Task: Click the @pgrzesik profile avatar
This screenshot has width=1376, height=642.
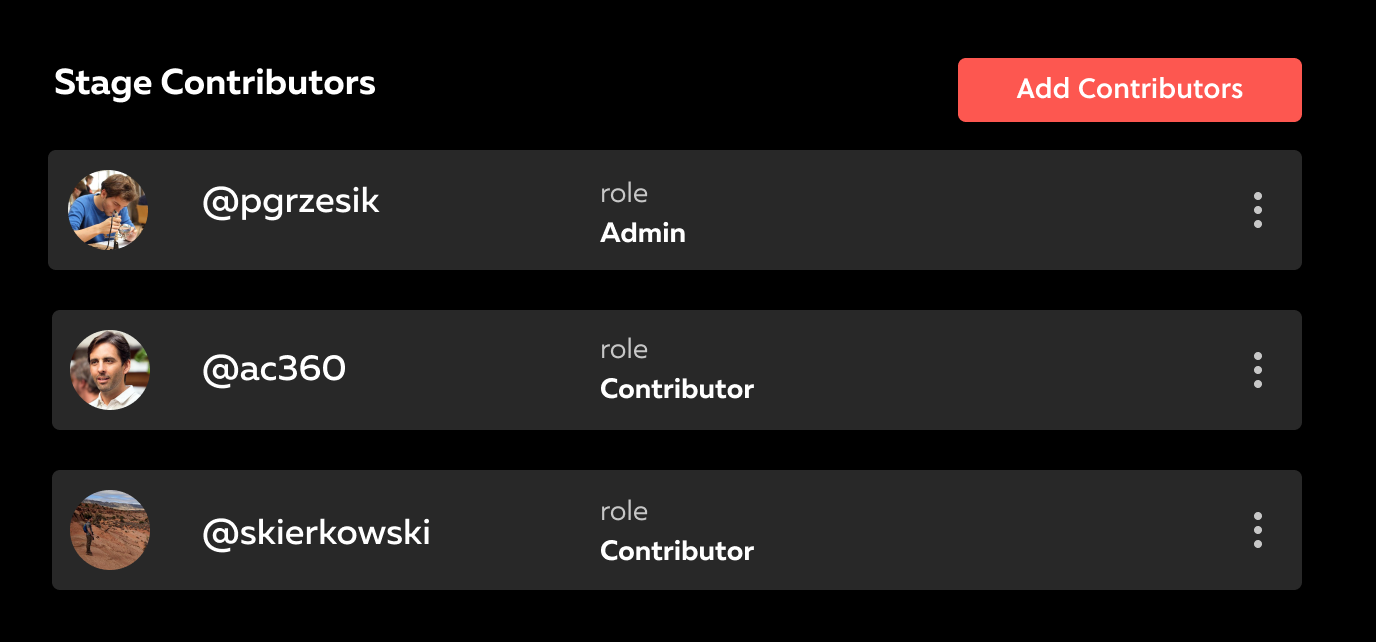Action: 108,210
